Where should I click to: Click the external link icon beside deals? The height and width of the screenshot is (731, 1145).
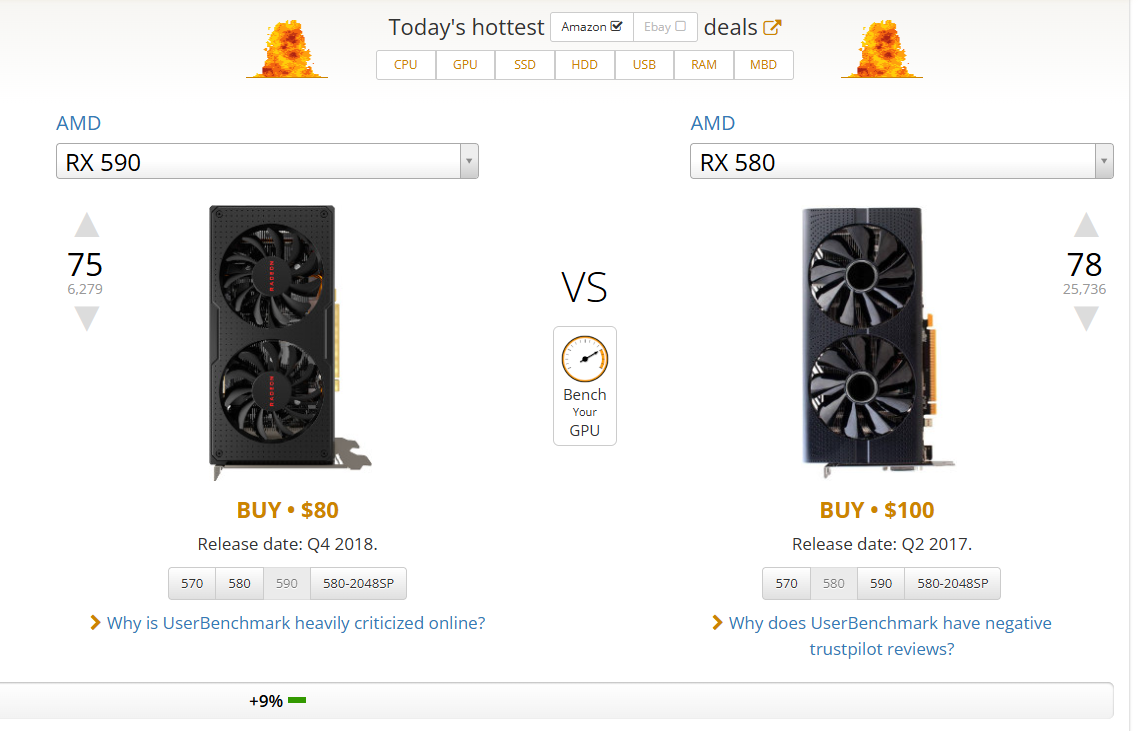(772, 27)
